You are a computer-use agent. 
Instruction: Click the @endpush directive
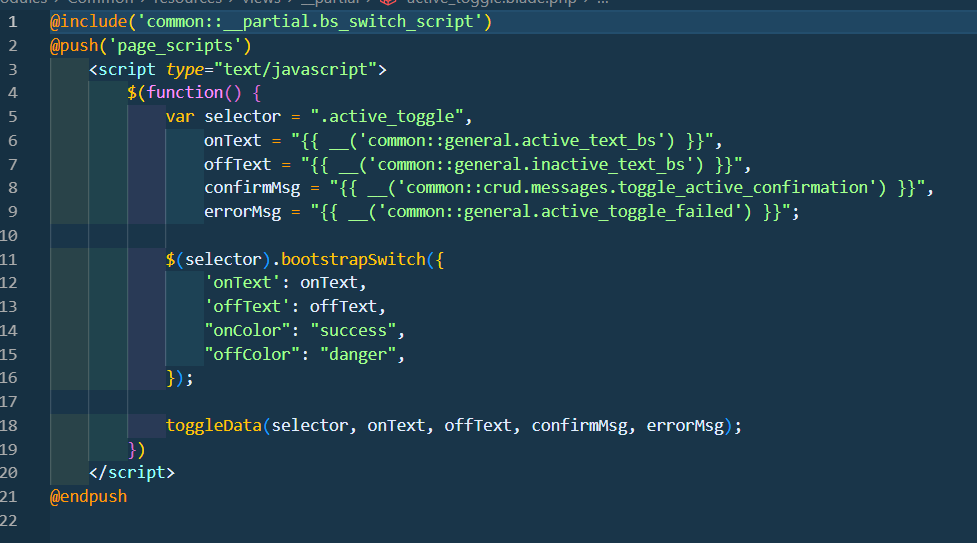88,497
